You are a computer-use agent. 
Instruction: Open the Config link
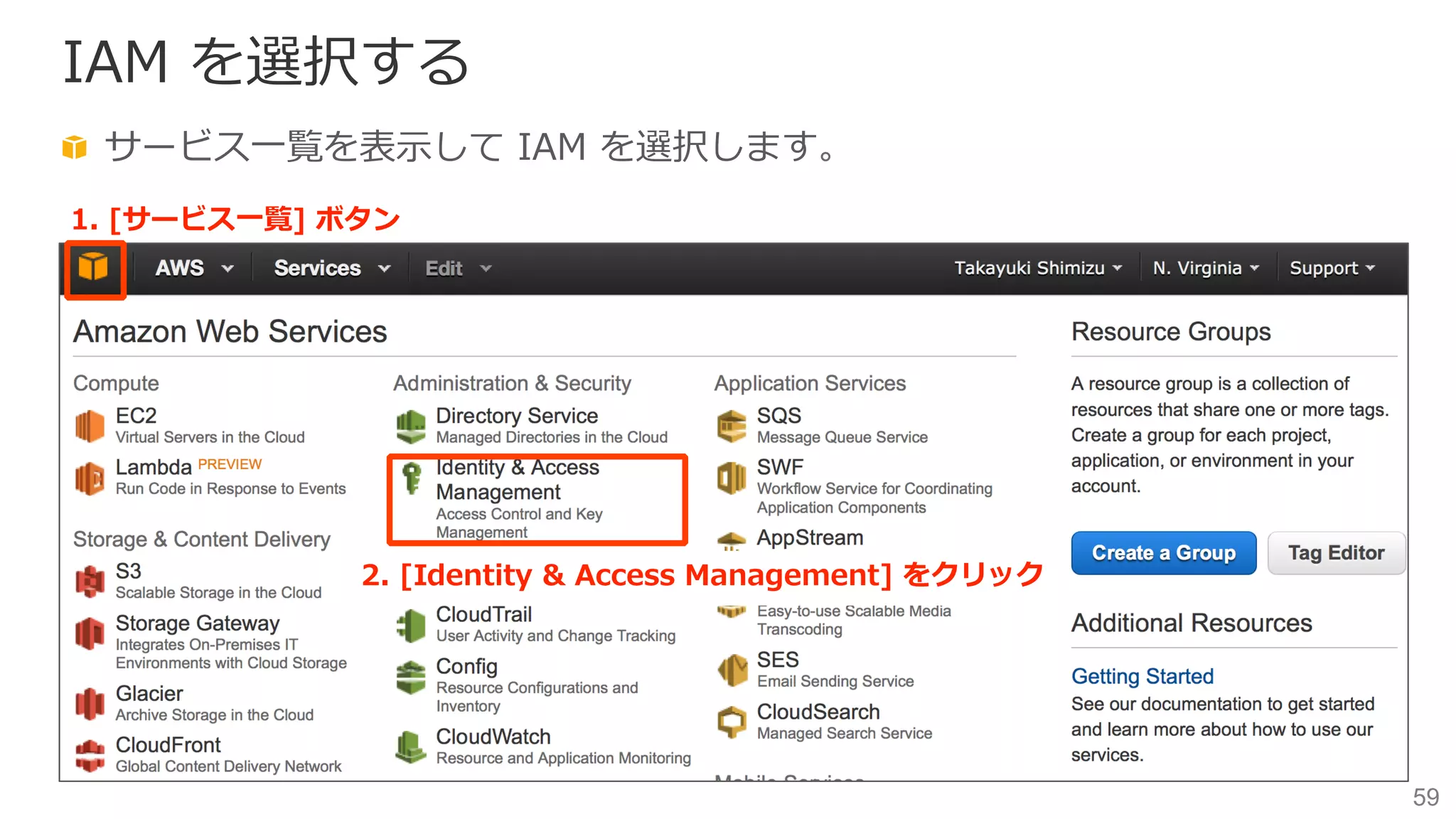click(x=466, y=666)
